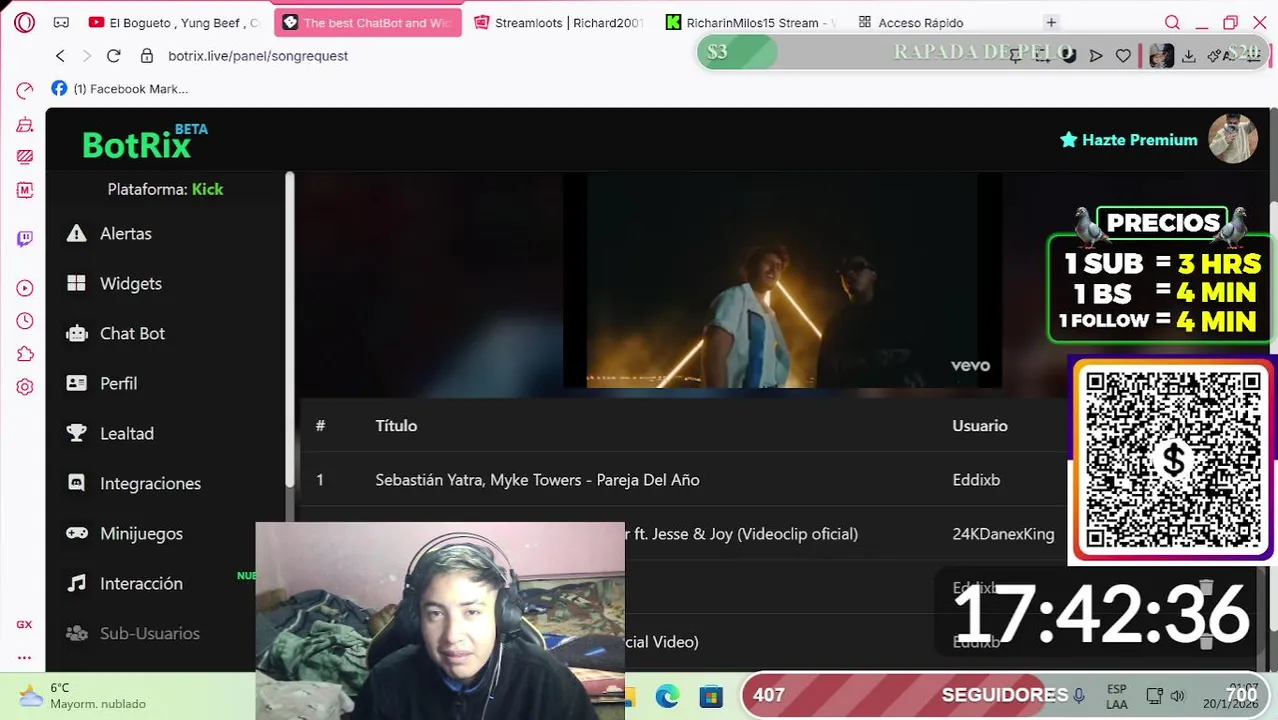
Task: Open the red M icon in Opera sidebar
Action: point(25,190)
